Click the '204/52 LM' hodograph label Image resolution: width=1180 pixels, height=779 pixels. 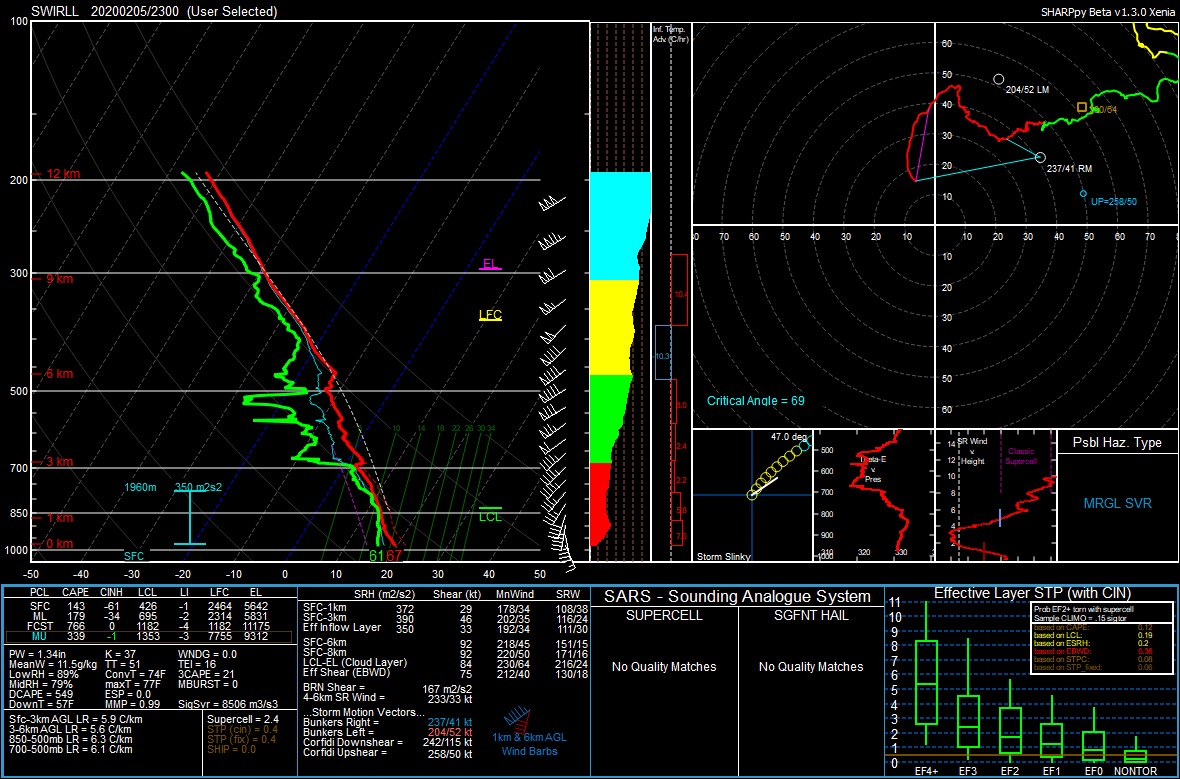pyautogui.click(x=1027, y=90)
